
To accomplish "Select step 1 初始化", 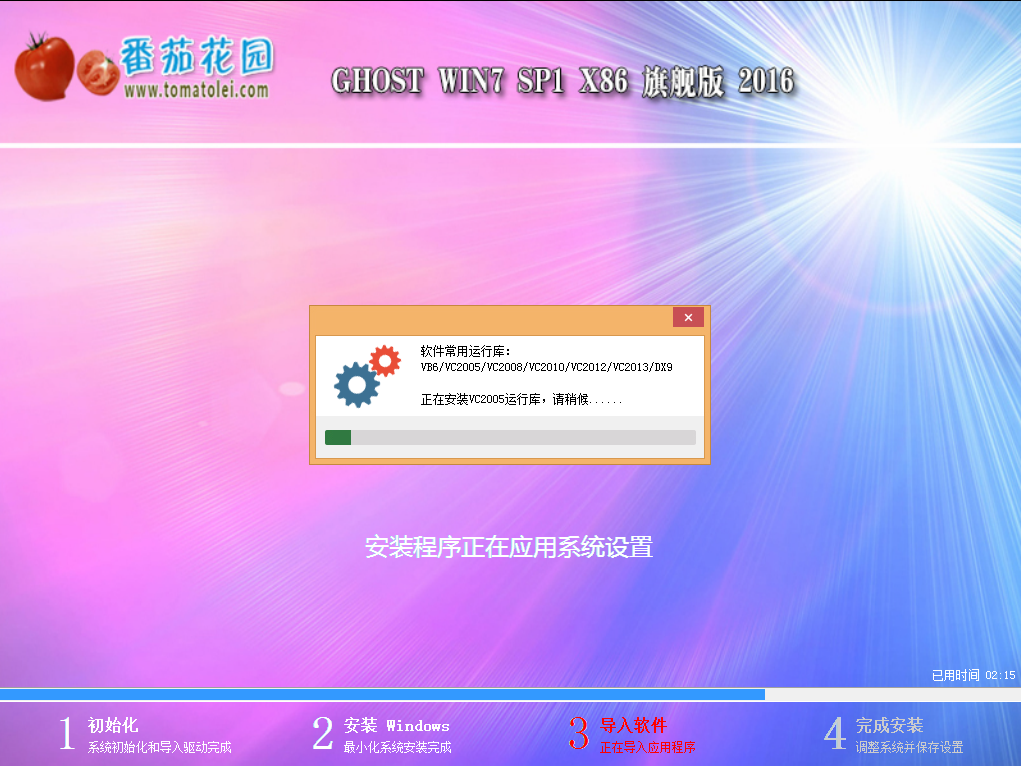I will (145, 734).
